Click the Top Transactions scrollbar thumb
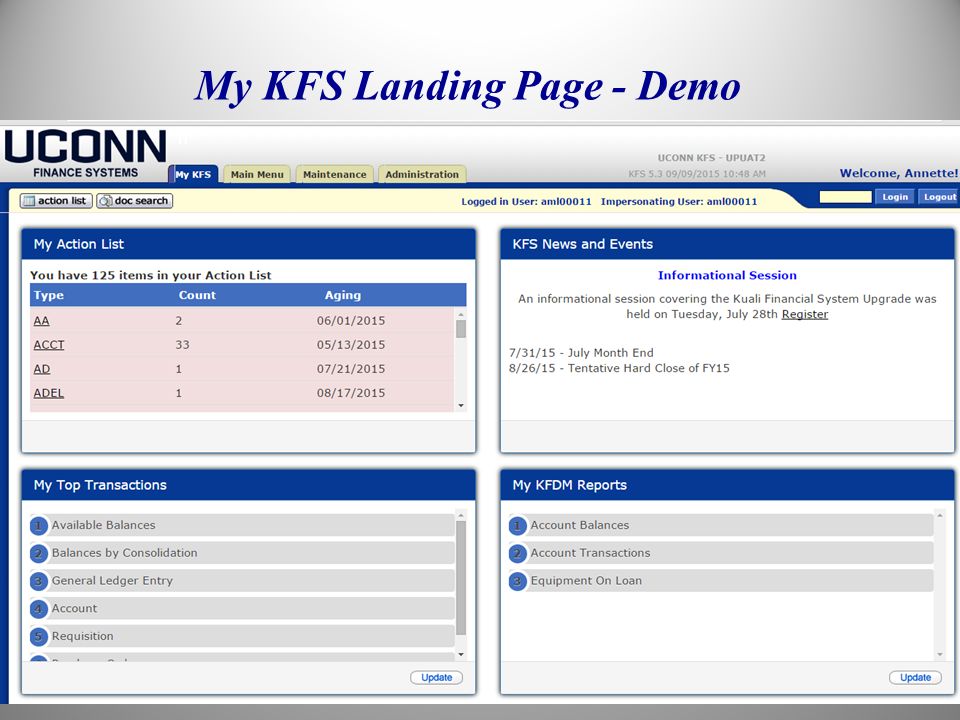Viewport: 960px width, 720px height. 461,578
